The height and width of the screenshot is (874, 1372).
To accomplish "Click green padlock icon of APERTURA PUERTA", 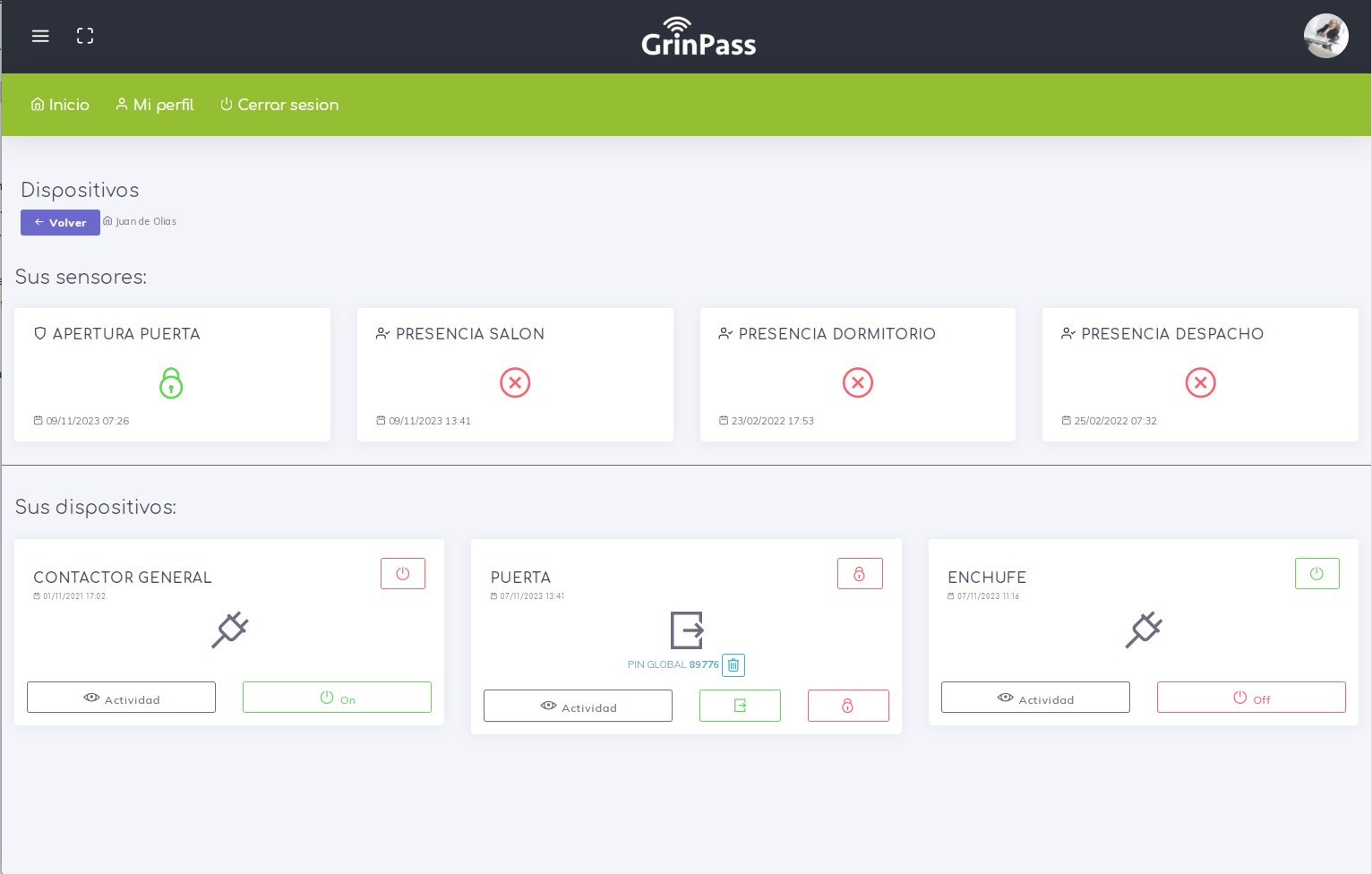I will (x=171, y=383).
